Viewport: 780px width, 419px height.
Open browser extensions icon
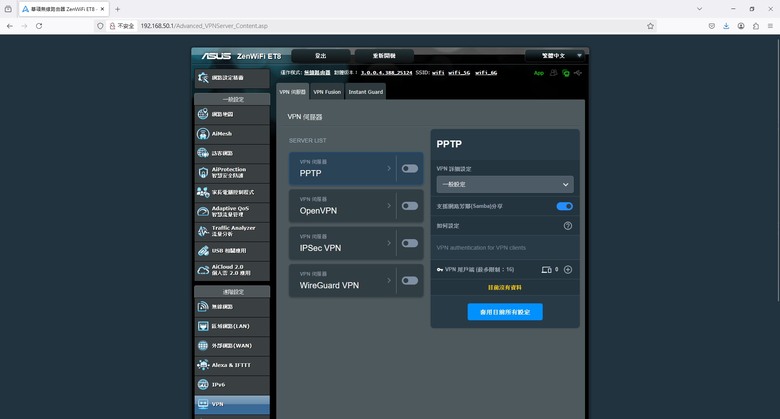coord(756,26)
